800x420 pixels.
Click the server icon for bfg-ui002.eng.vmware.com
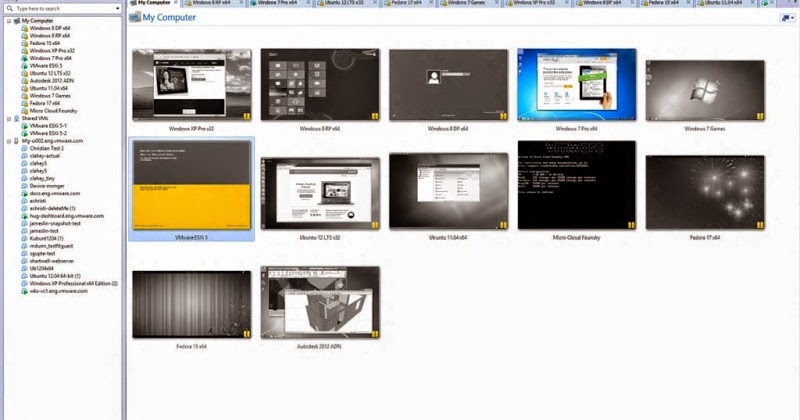[x=17, y=141]
